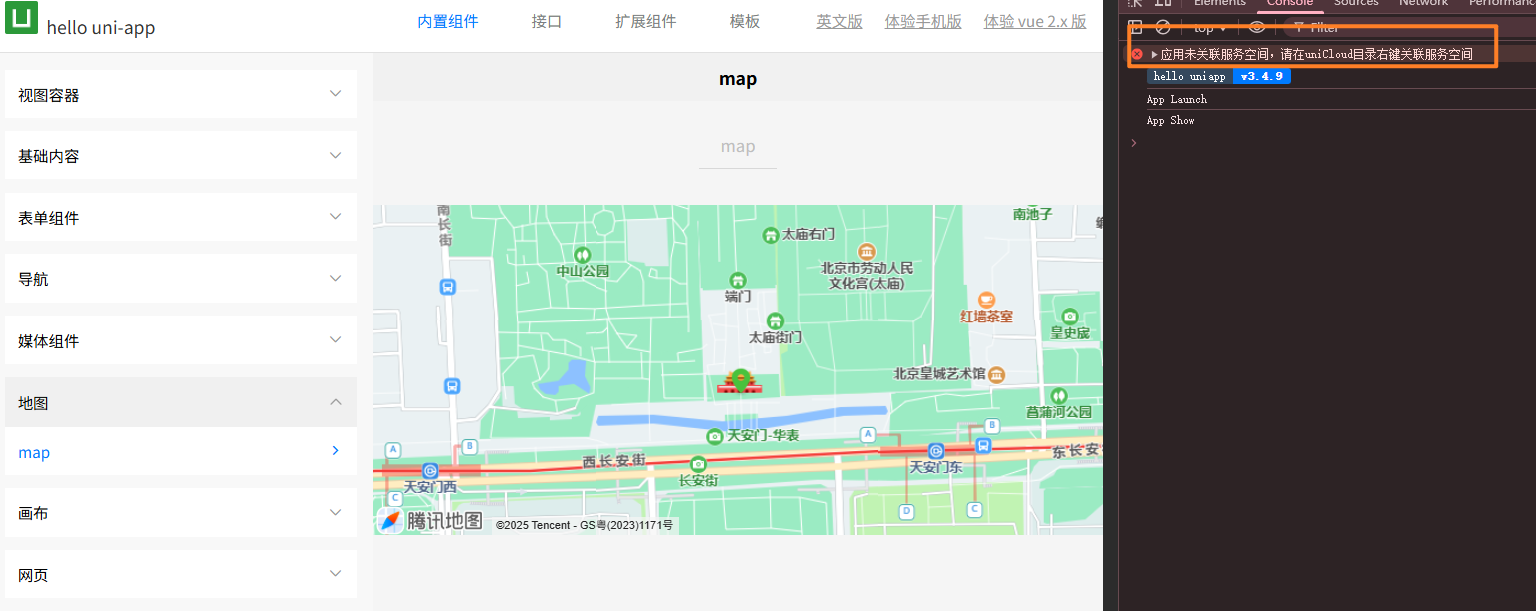Click the clear console icon in DevTools
The height and width of the screenshot is (611, 1536).
(x=1163, y=28)
